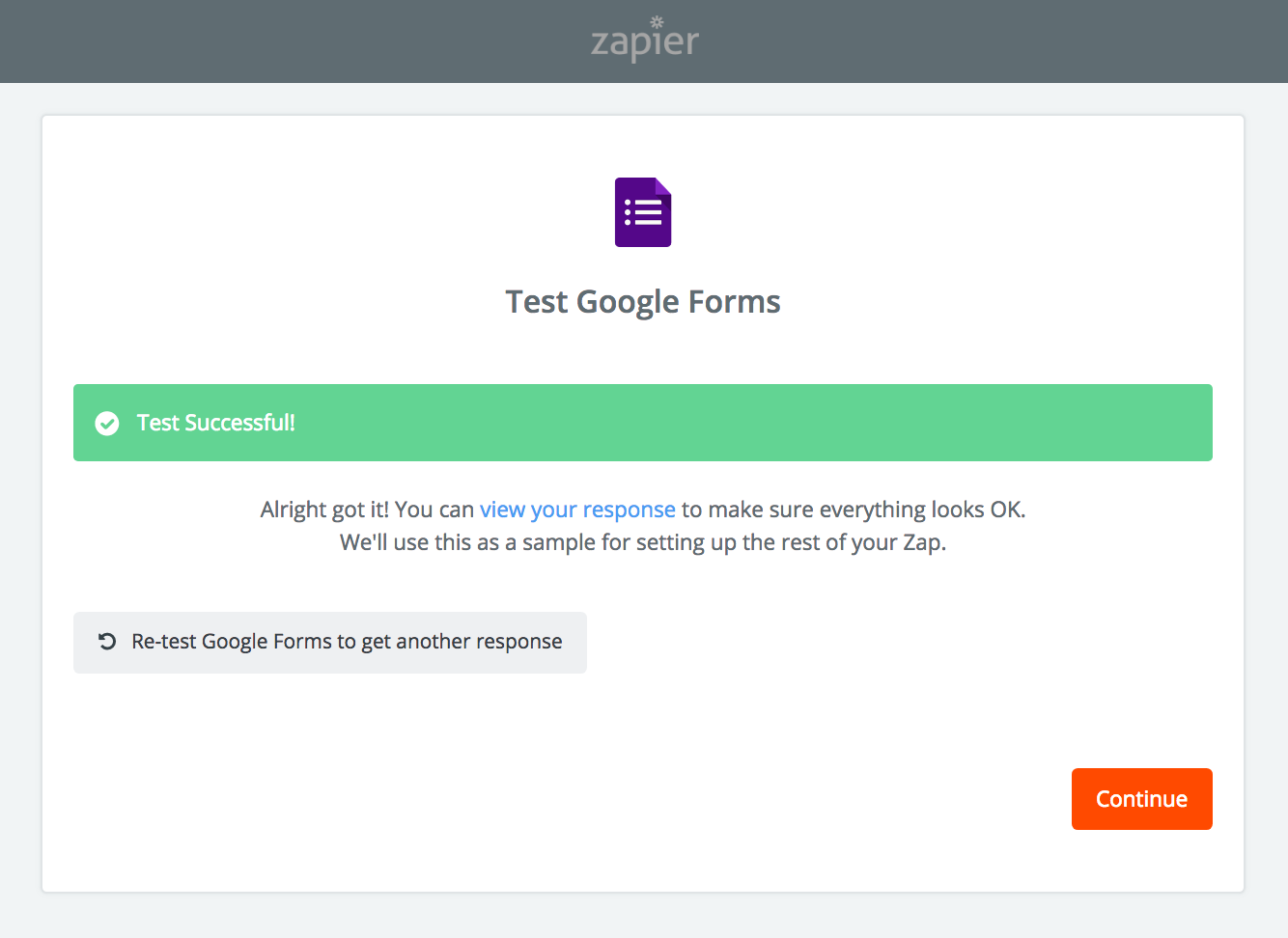Click the "Alright got it!" text
1288x938 pixels.
324,510
